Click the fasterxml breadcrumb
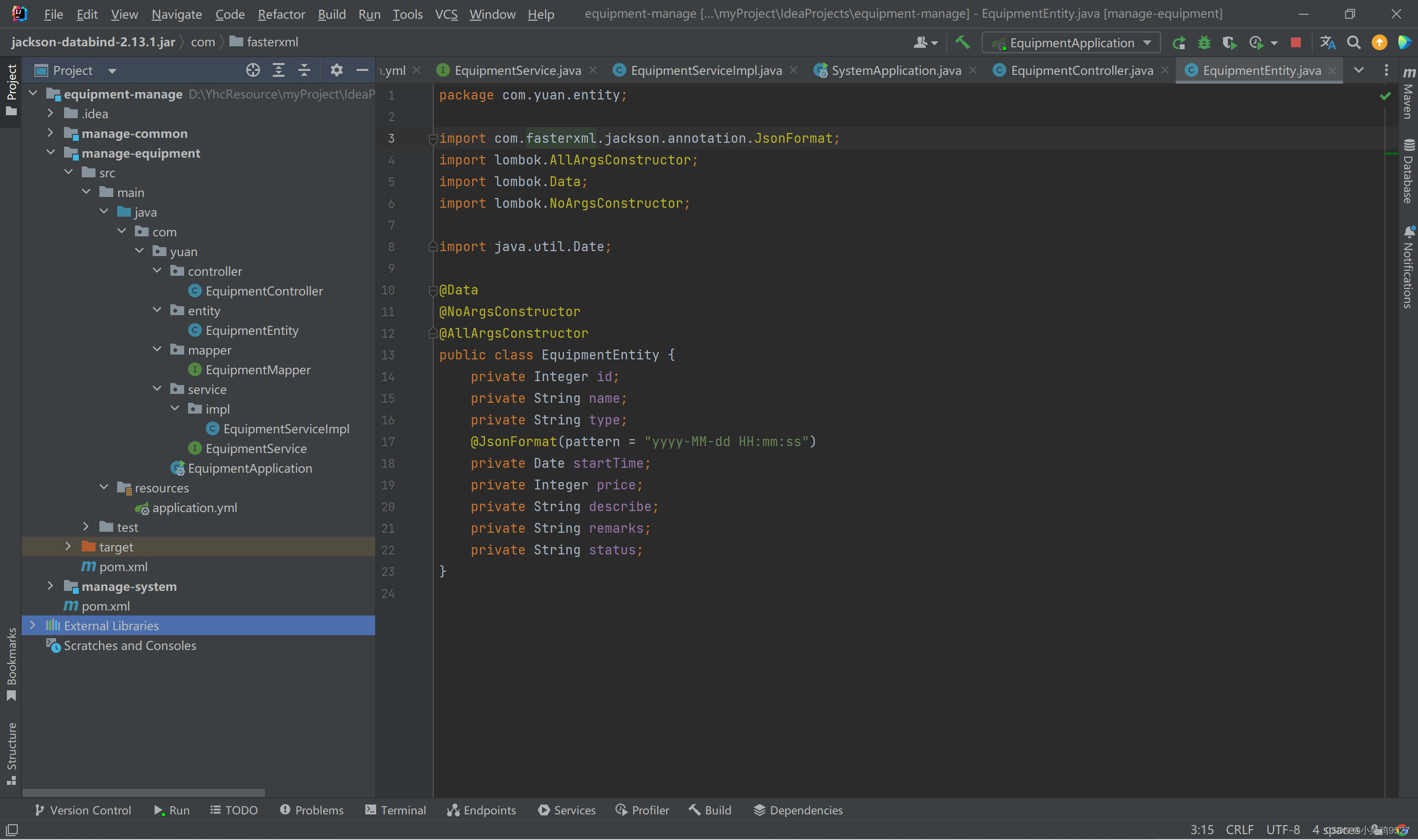This screenshot has height=840, width=1418. click(264, 42)
